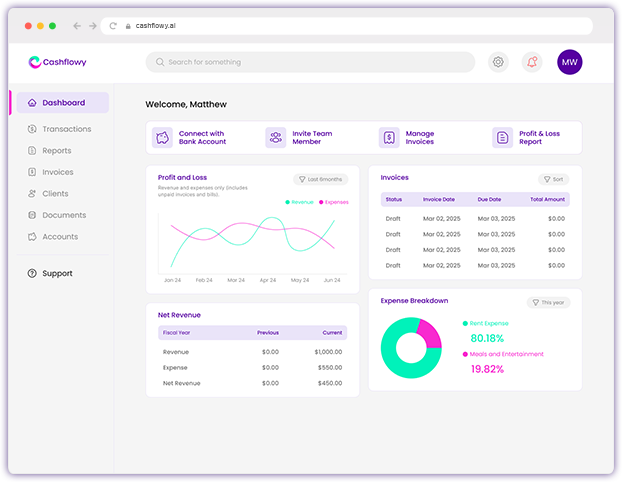
Task: Open Transactions in the sidebar
Action: [66, 129]
